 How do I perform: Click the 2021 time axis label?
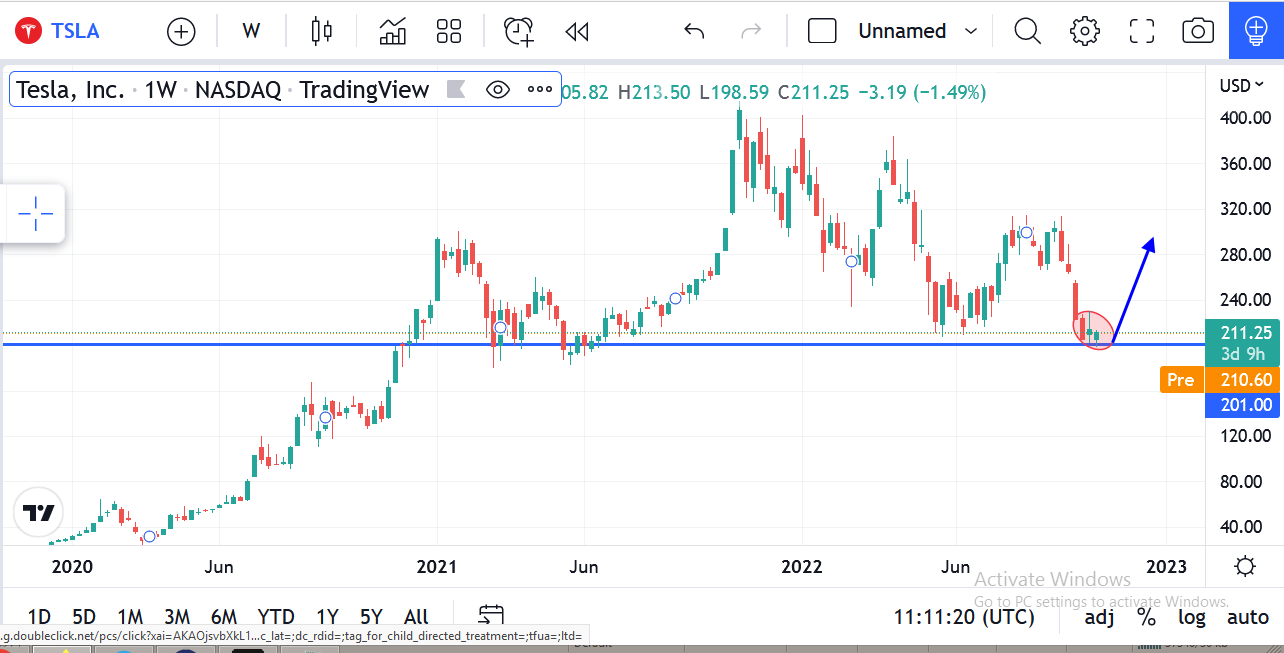pyautogui.click(x=436, y=567)
